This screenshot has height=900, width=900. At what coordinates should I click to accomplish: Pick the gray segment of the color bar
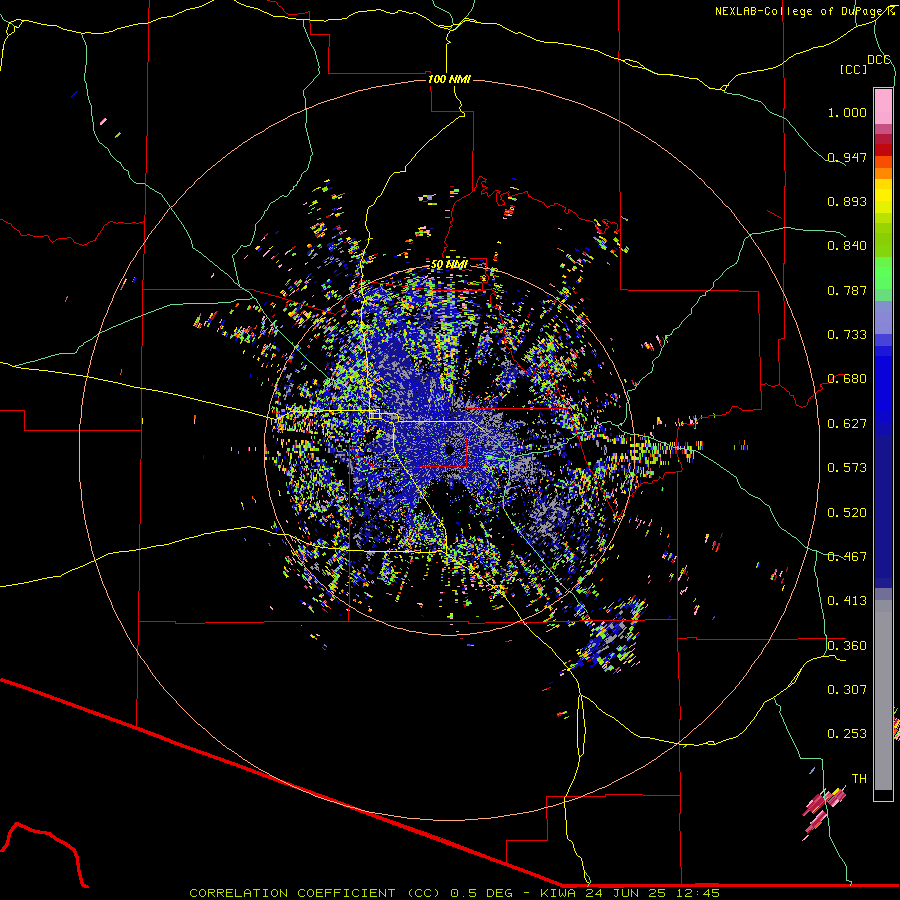883,695
